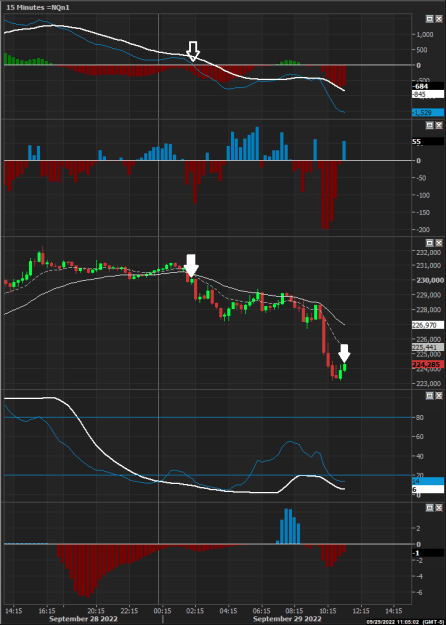Select the white arrow above the latest candle
This screenshot has width=446, height=625.
pyautogui.click(x=344, y=354)
